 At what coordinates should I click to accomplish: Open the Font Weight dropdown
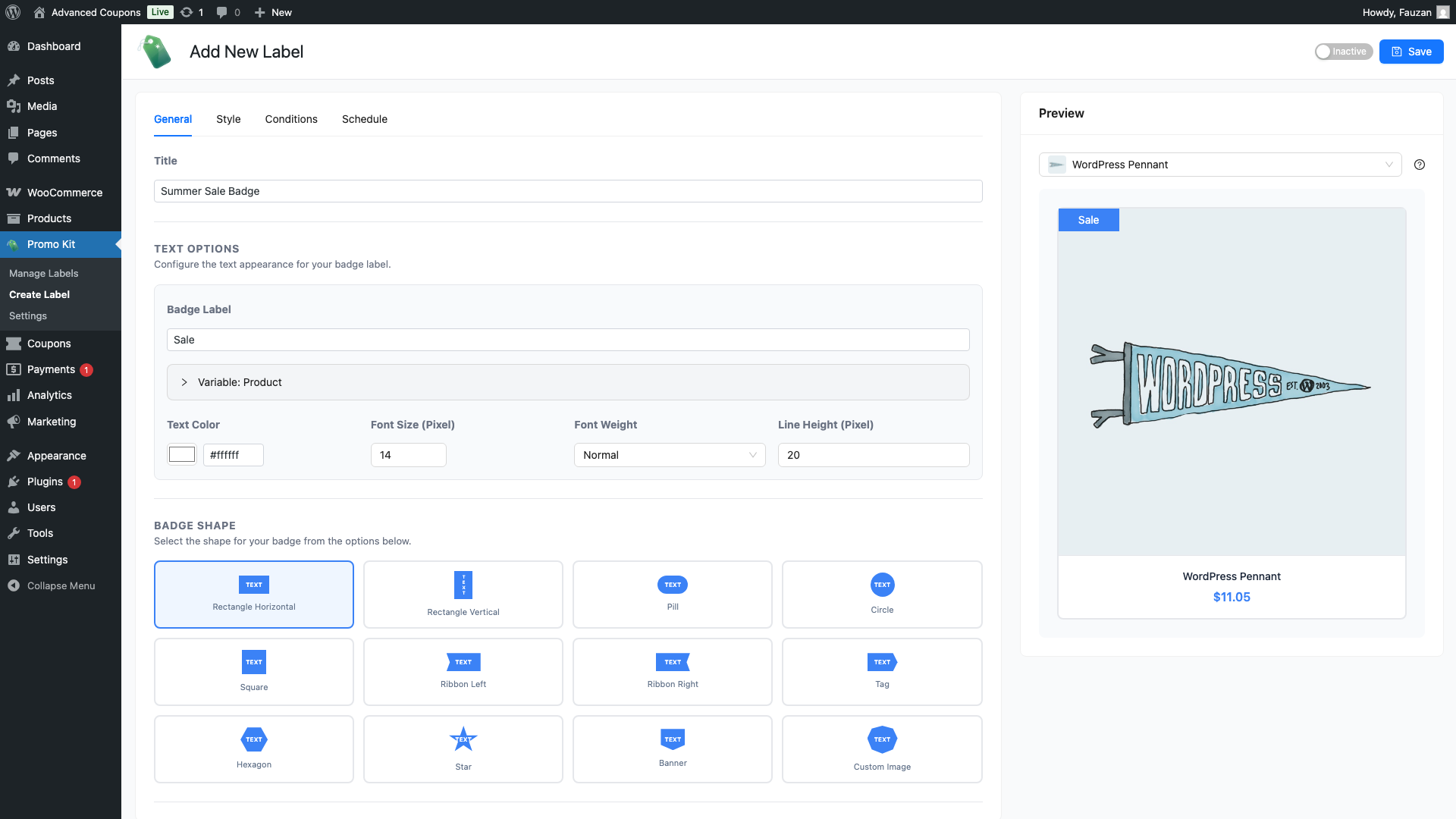click(669, 455)
